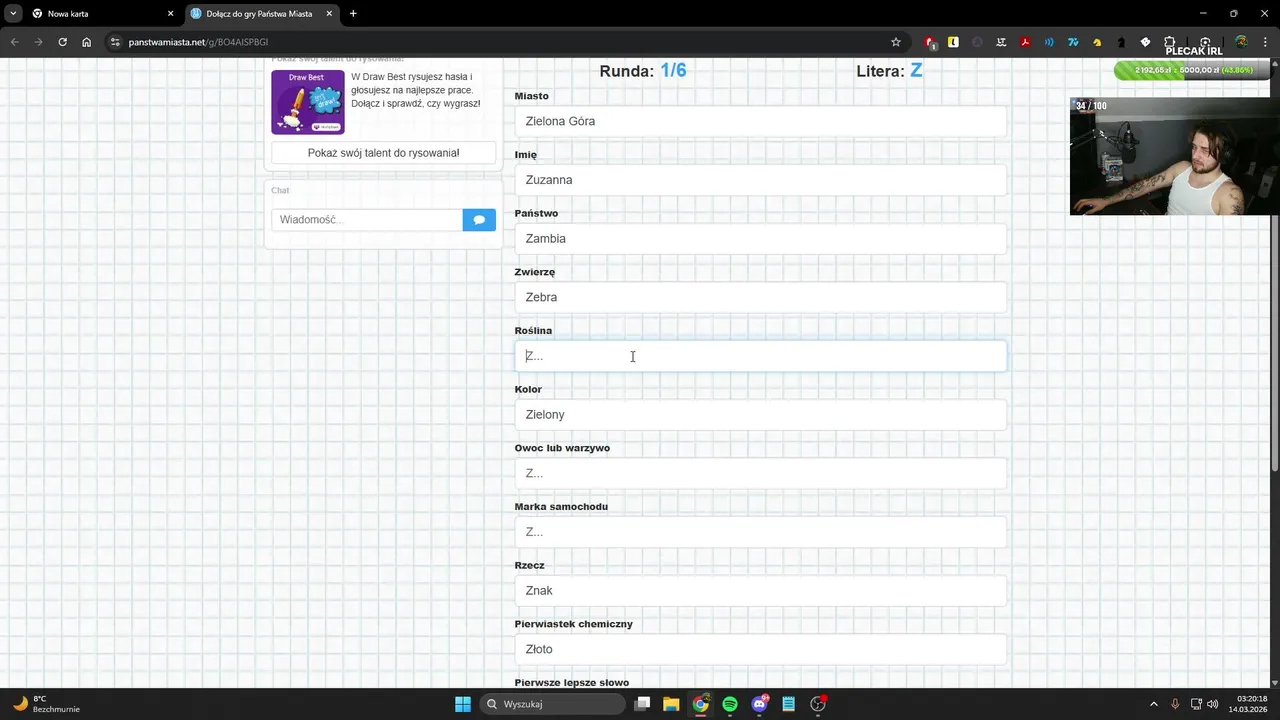The image size is (1280, 720).
Task: View site information icon in address bar
Action: tap(115, 42)
